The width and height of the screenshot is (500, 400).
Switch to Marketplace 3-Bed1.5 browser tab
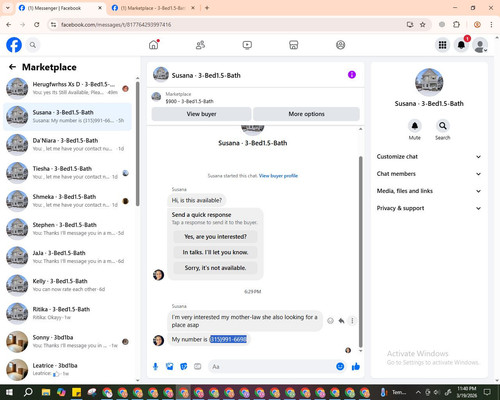click(153, 8)
